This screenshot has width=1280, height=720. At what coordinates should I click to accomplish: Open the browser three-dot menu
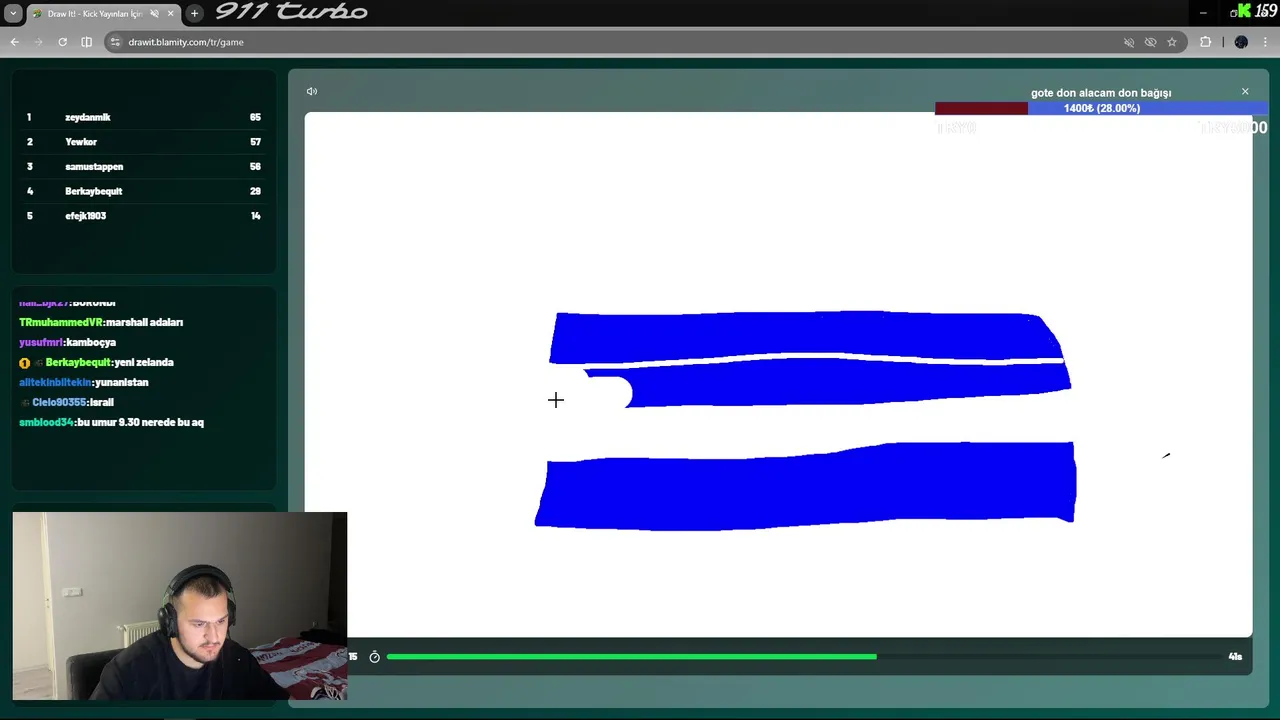[x=1266, y=42]
